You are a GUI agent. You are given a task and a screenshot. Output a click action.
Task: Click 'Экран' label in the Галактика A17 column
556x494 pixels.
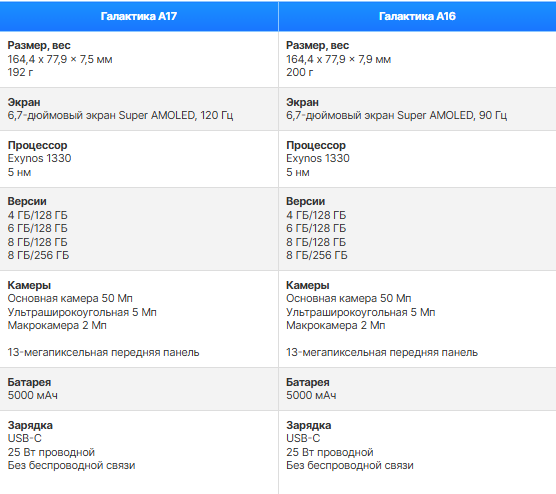[x=24, y=102]
